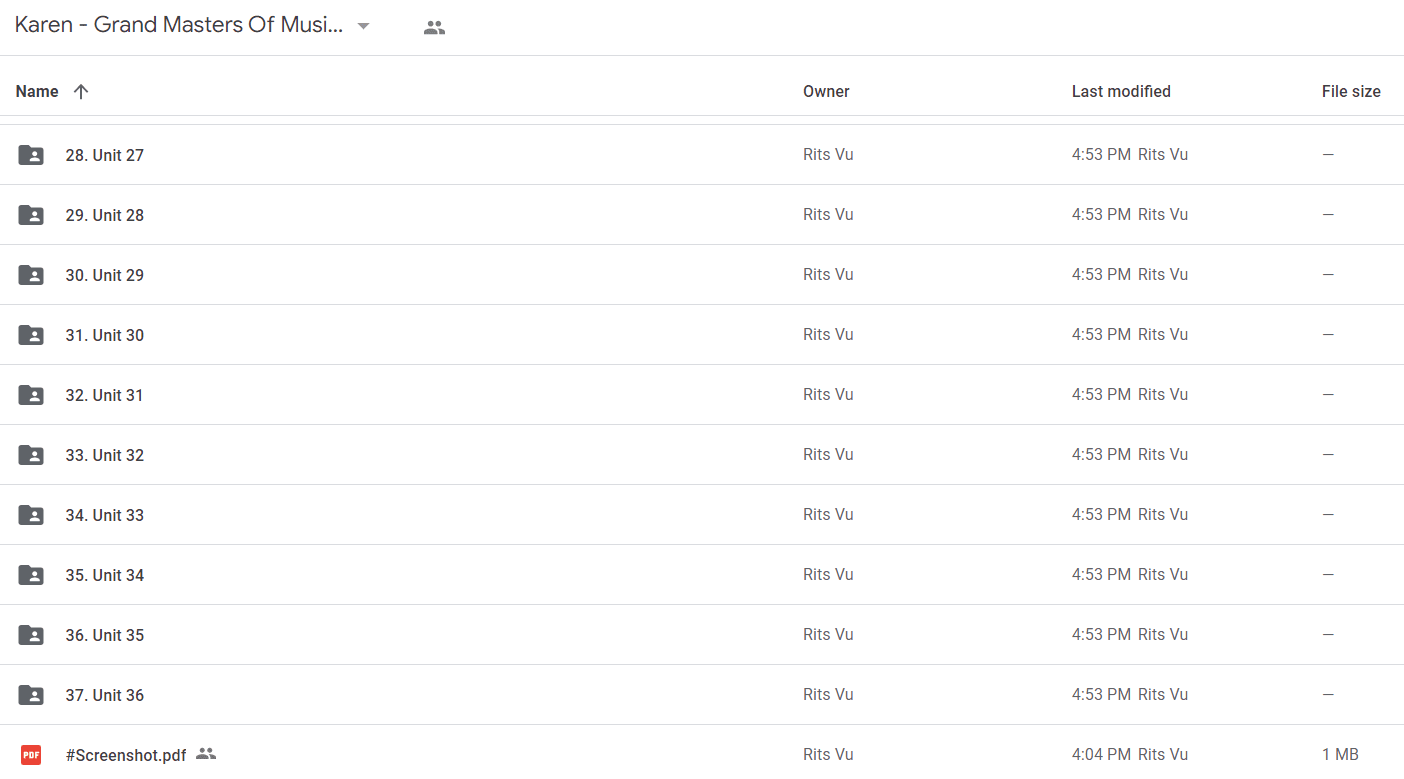This screenshot has width=1404, height=779.
Task: Select the 31. Unit 30 folder row
Action: click(x=702, y=335)
